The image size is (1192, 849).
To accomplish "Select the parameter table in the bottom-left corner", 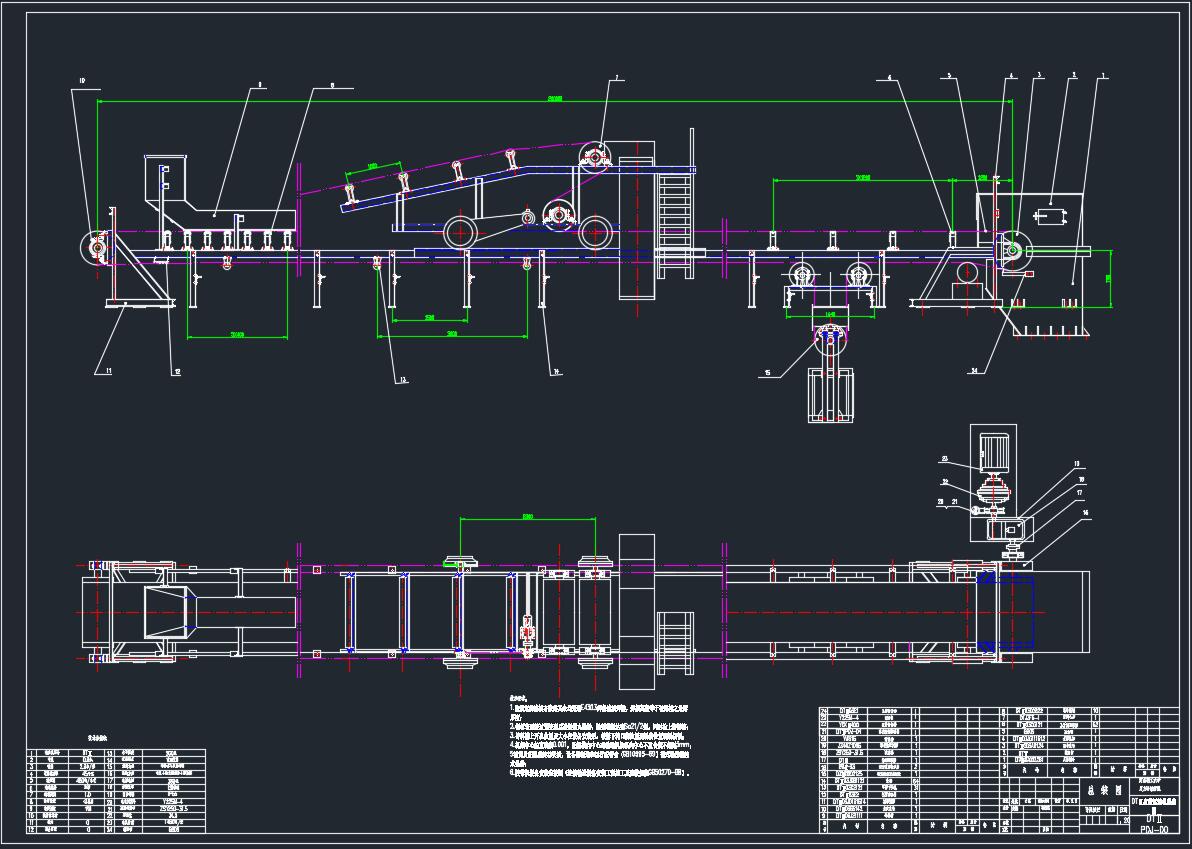I will [x=115, y=790].
